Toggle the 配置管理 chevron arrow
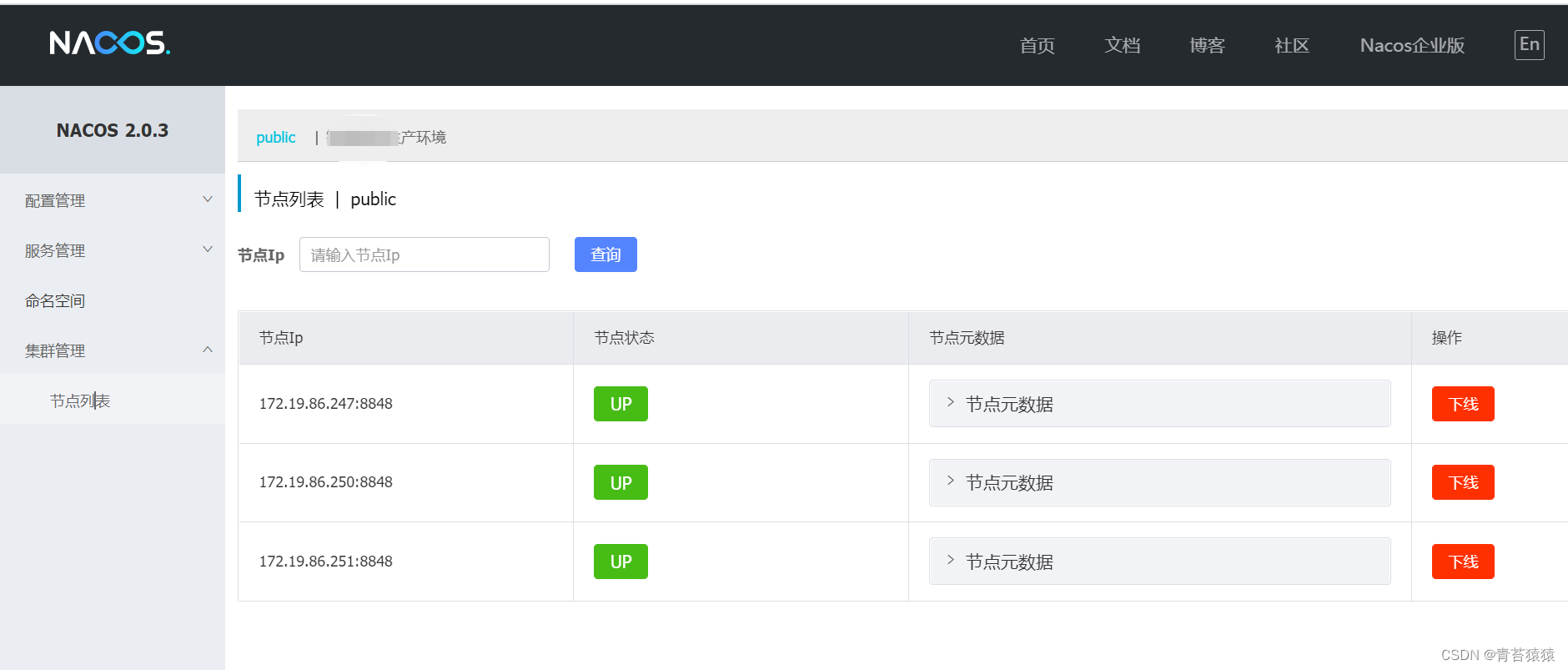Viewport: 1568px width, 670px height. 208,199
